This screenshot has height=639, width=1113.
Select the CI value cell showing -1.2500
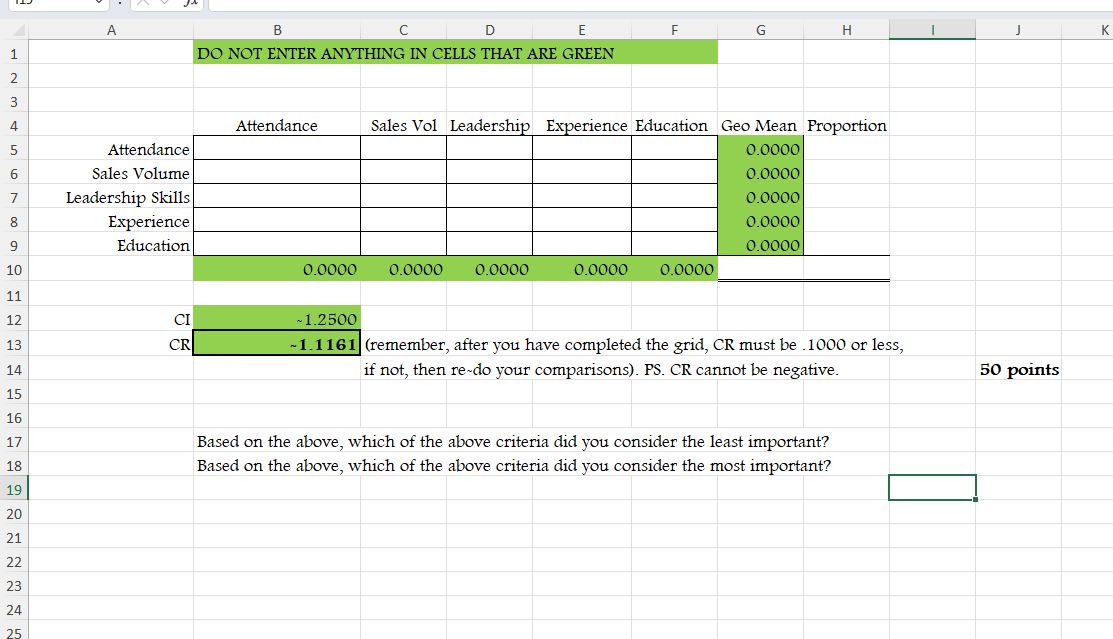pos(277,319)
